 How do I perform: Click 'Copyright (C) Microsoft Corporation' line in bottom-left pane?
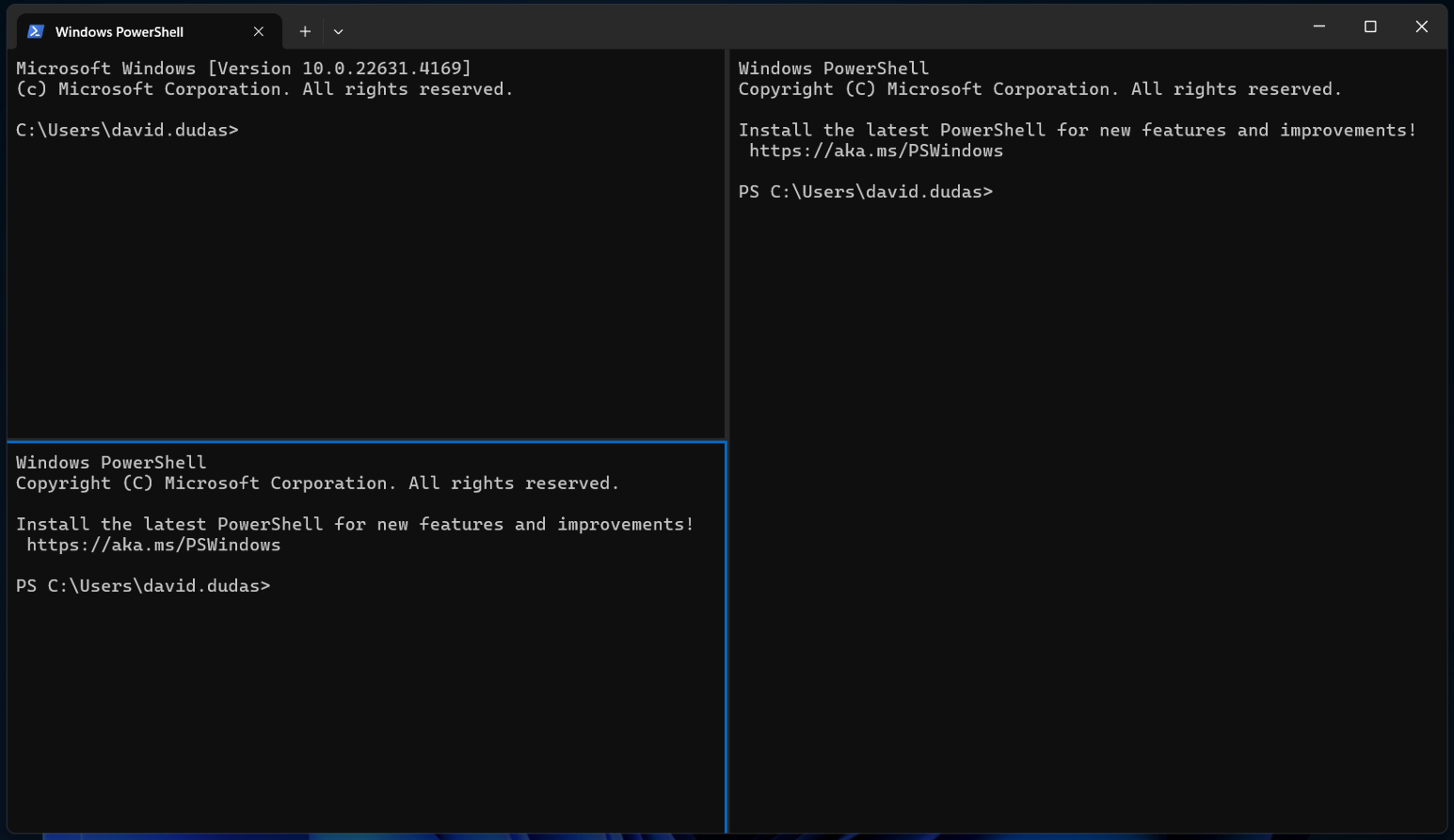[x=318, y=483]
